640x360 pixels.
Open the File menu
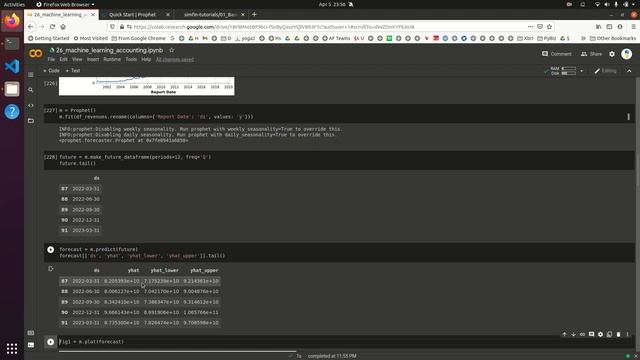click(x=51, y=60)
